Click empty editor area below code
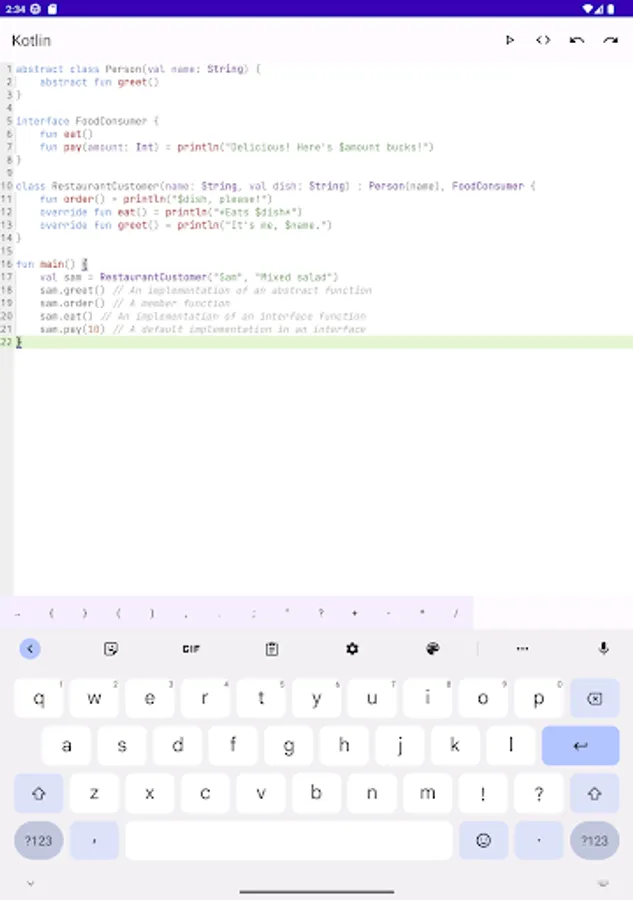The image size is (633, 900). (x=321, y=471)
